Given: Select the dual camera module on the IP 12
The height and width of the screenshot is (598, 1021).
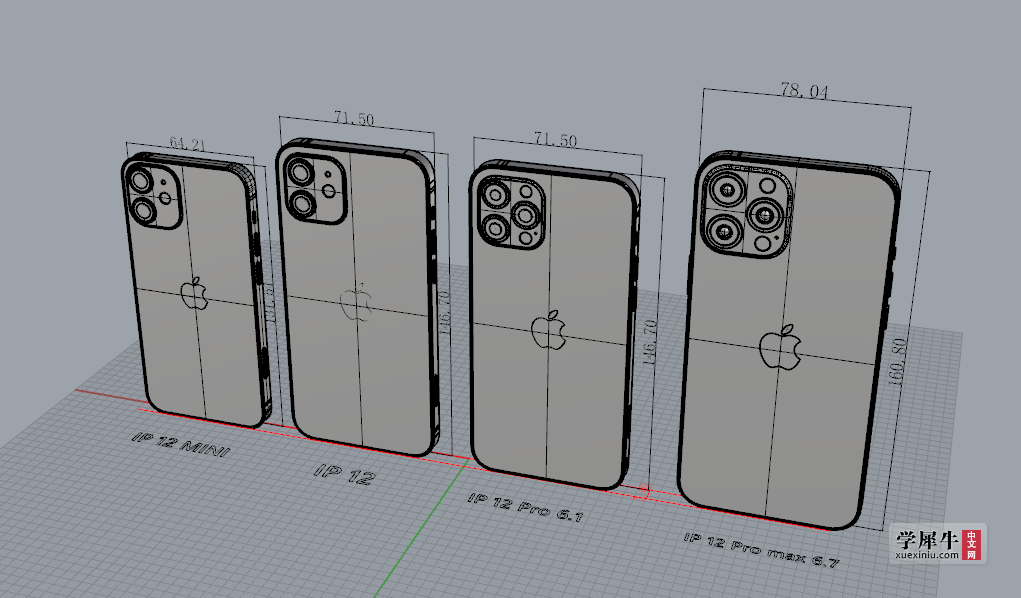Looking at the screenshot, I should (x=315, y=190).
